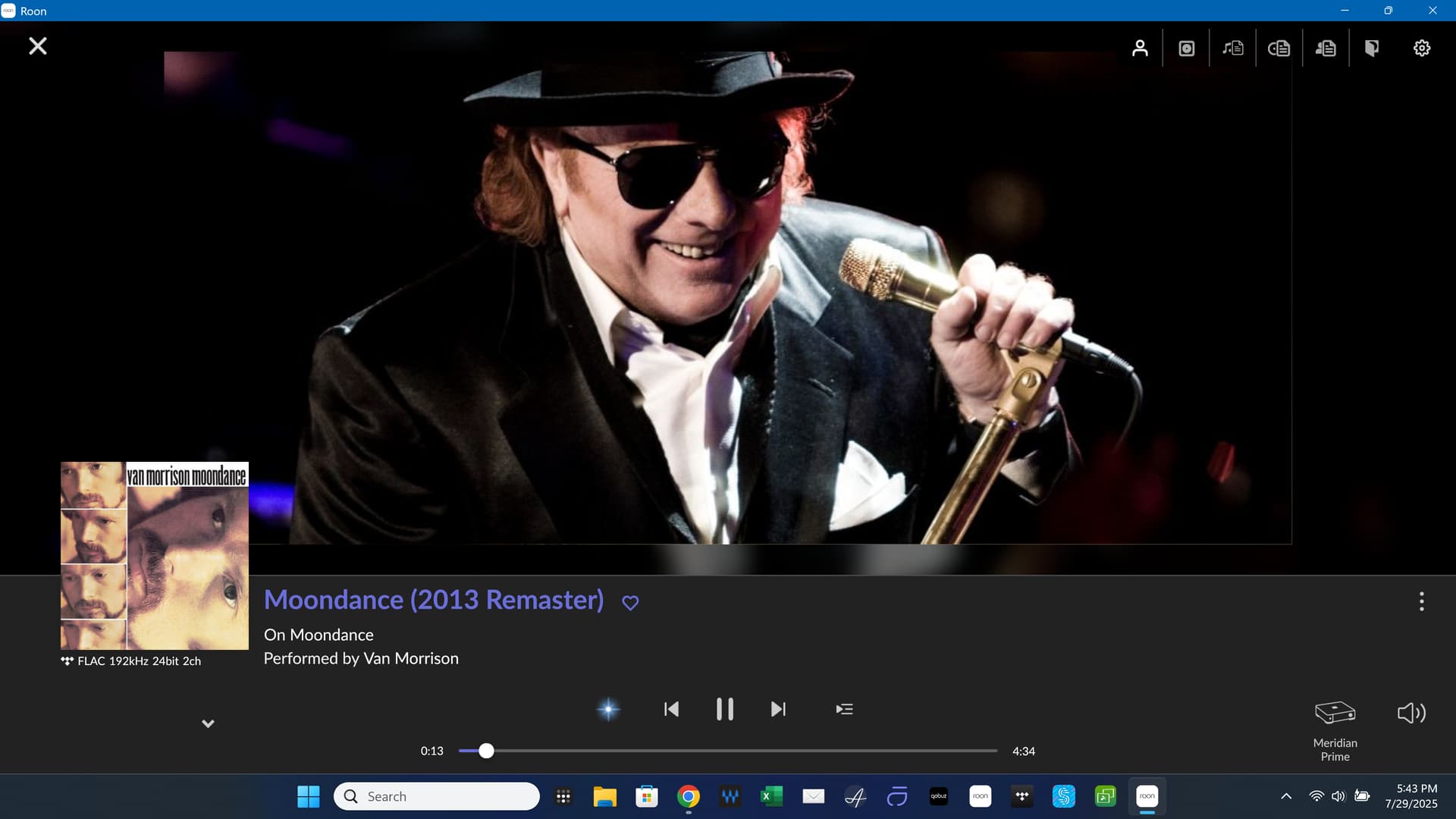Click elapsed time 0:13
This screenshot has height=819, width=1456.
432,751
